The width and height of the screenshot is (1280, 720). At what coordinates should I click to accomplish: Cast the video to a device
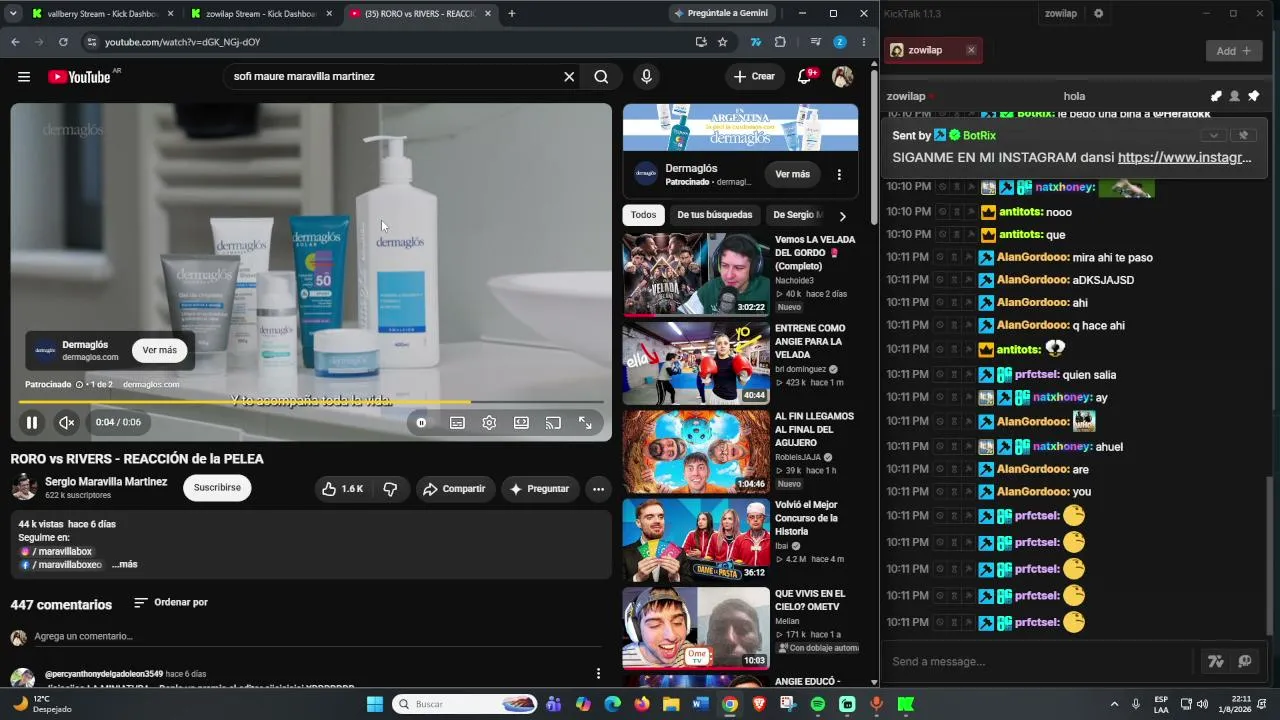(553, 423)
